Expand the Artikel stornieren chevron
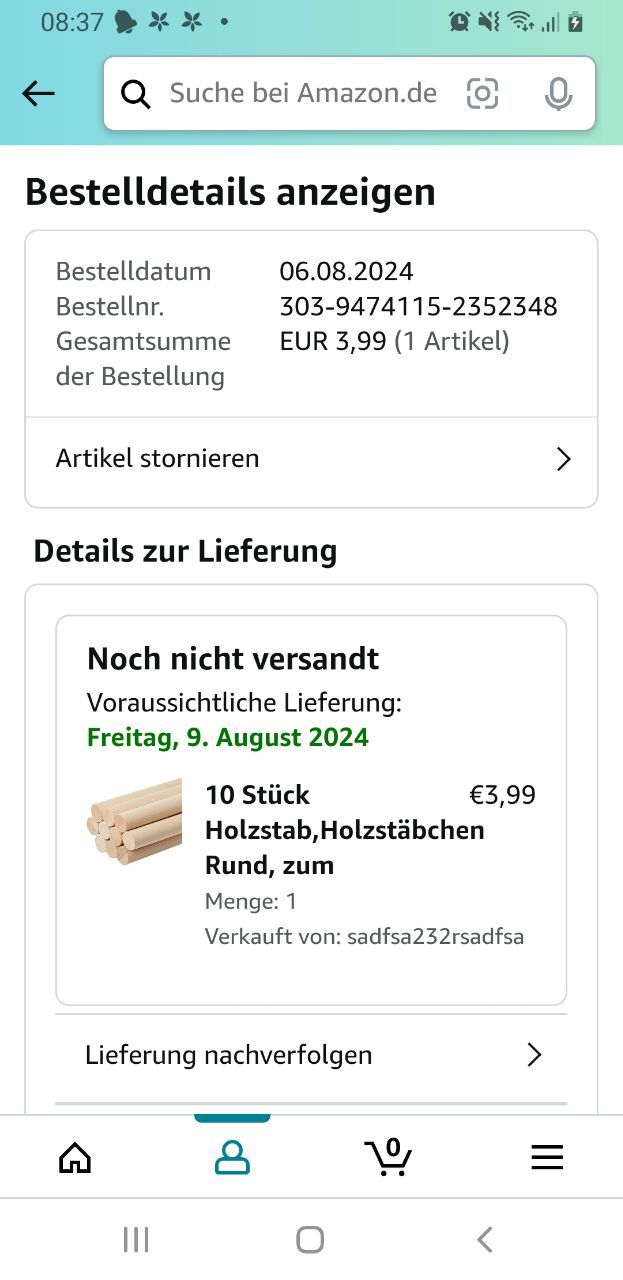The width and height of the screenshot is (623, 1280). click(563, 459)
